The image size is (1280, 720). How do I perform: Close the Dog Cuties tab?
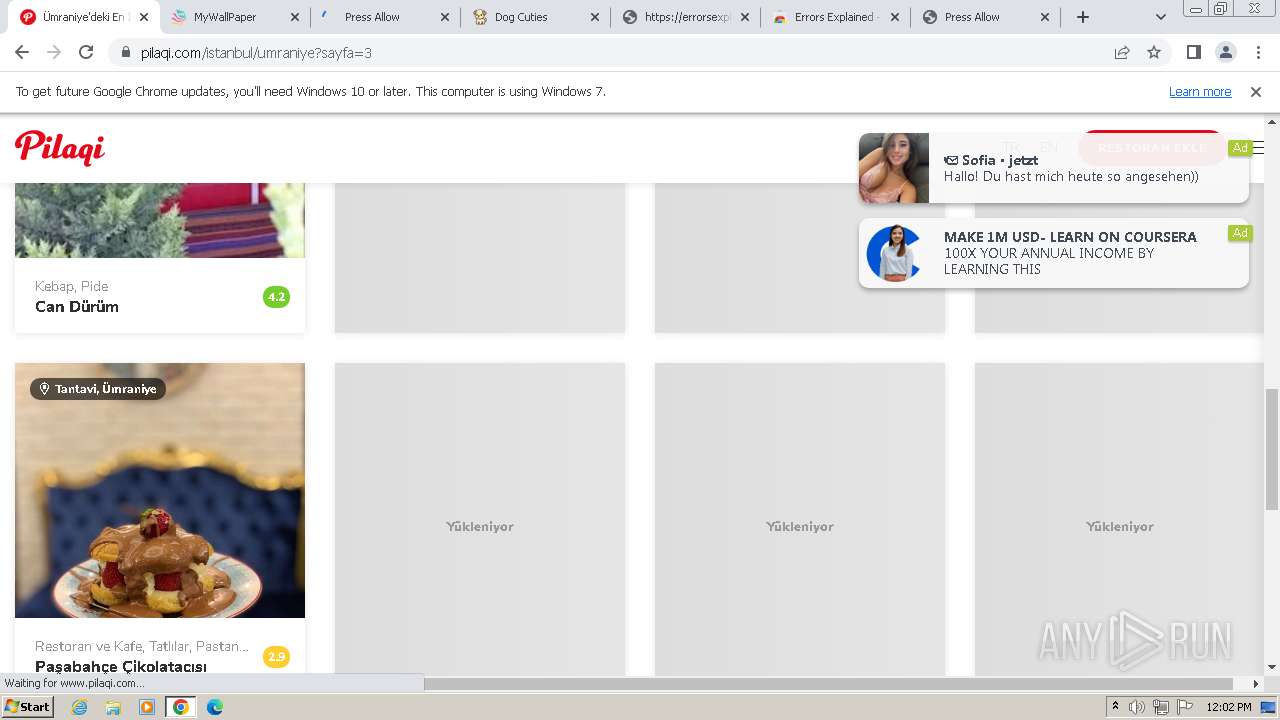click(594, 17)
